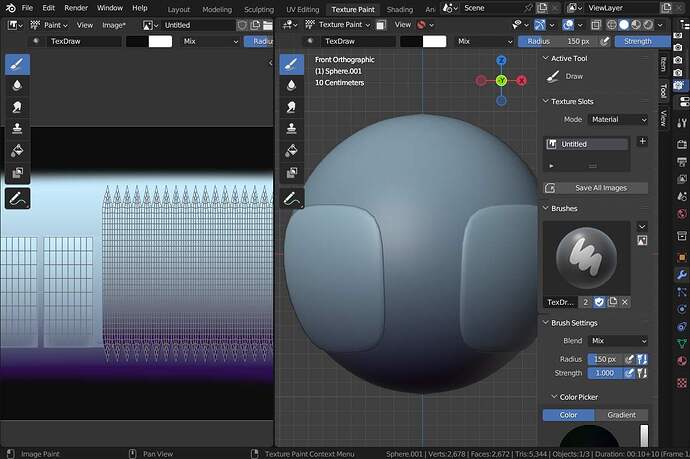Create new image copy in image editor header
Viewport: 690px width, 459px height.
point(255,26)
